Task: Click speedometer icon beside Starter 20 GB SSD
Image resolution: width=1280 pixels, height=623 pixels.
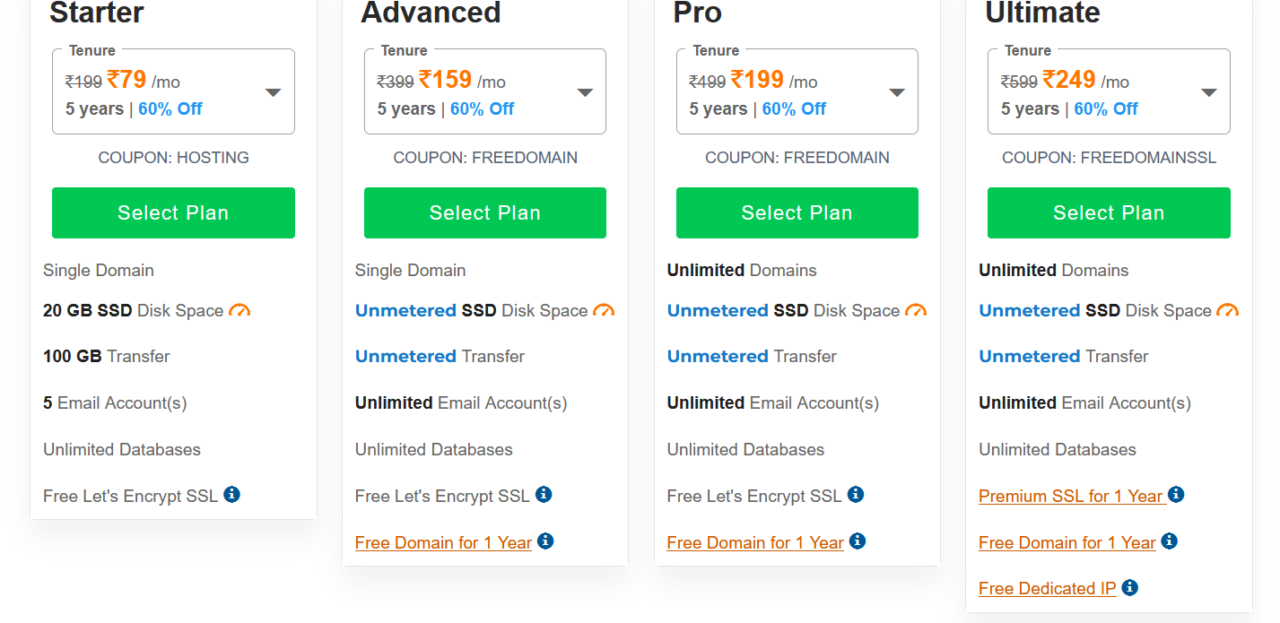Action: 239,310
